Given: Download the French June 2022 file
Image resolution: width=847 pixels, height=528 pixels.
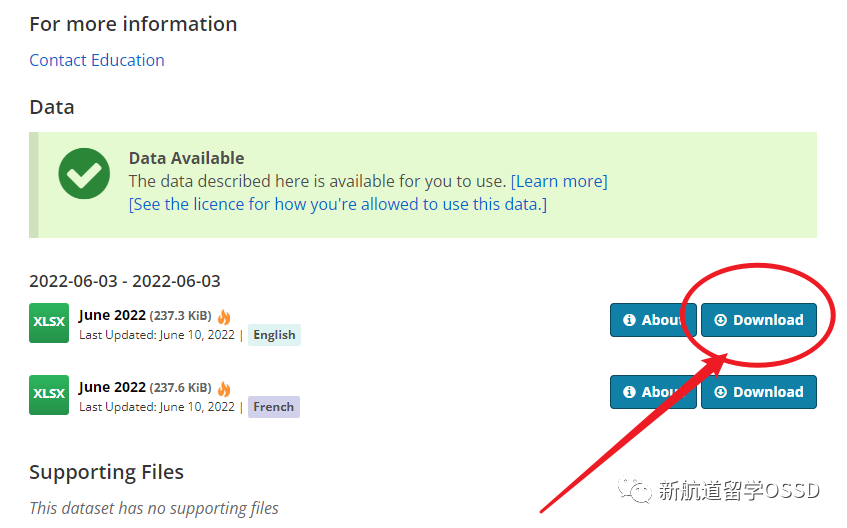Looking at the screenshot, I should [x=758, y=392].
